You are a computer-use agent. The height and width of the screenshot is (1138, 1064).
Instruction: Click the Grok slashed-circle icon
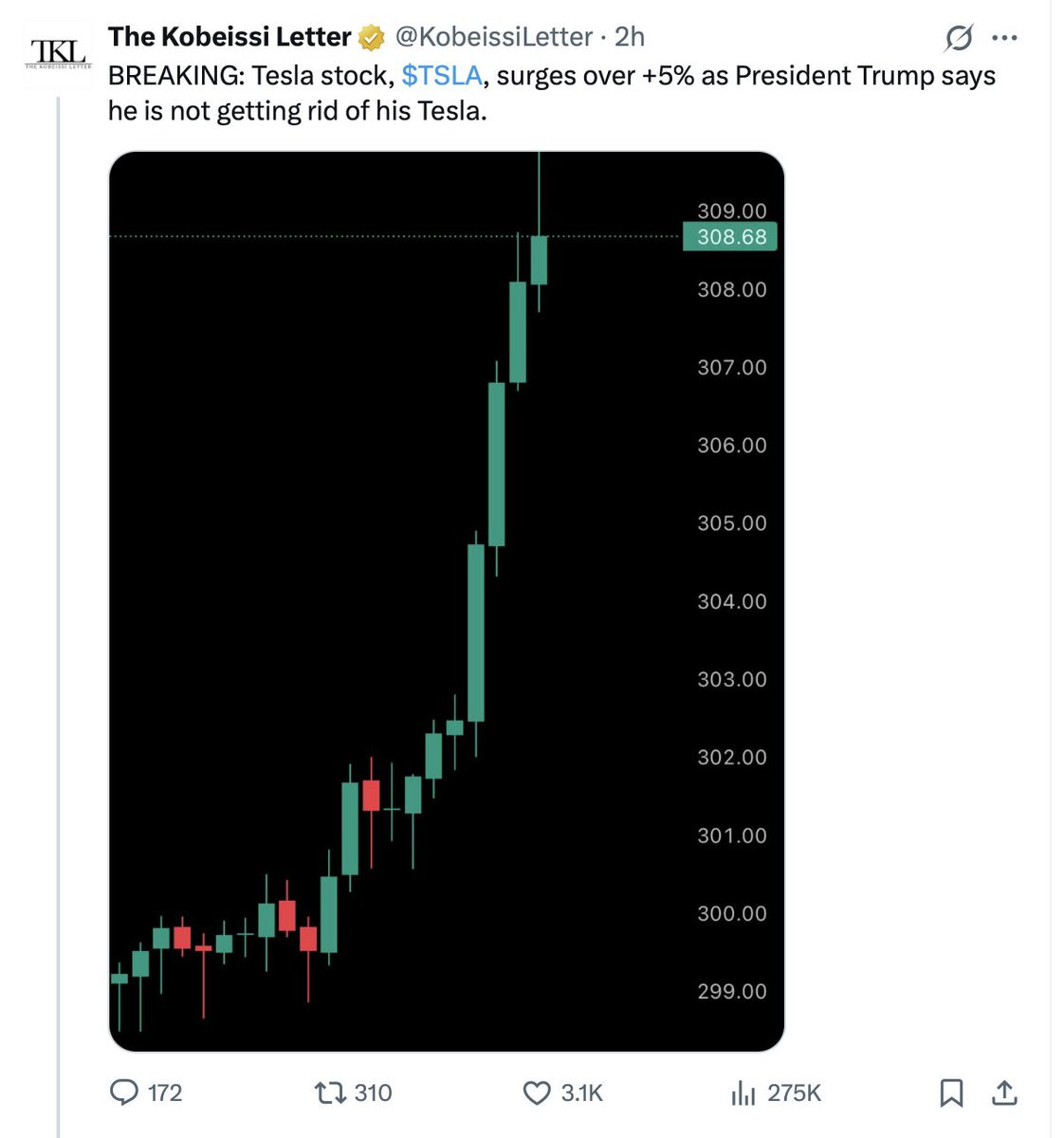(x=959, y=38)
